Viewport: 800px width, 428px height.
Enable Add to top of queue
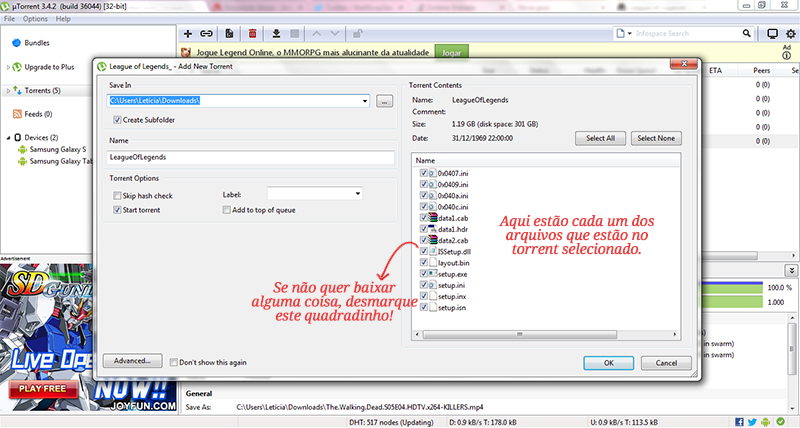tap(227, 210)
